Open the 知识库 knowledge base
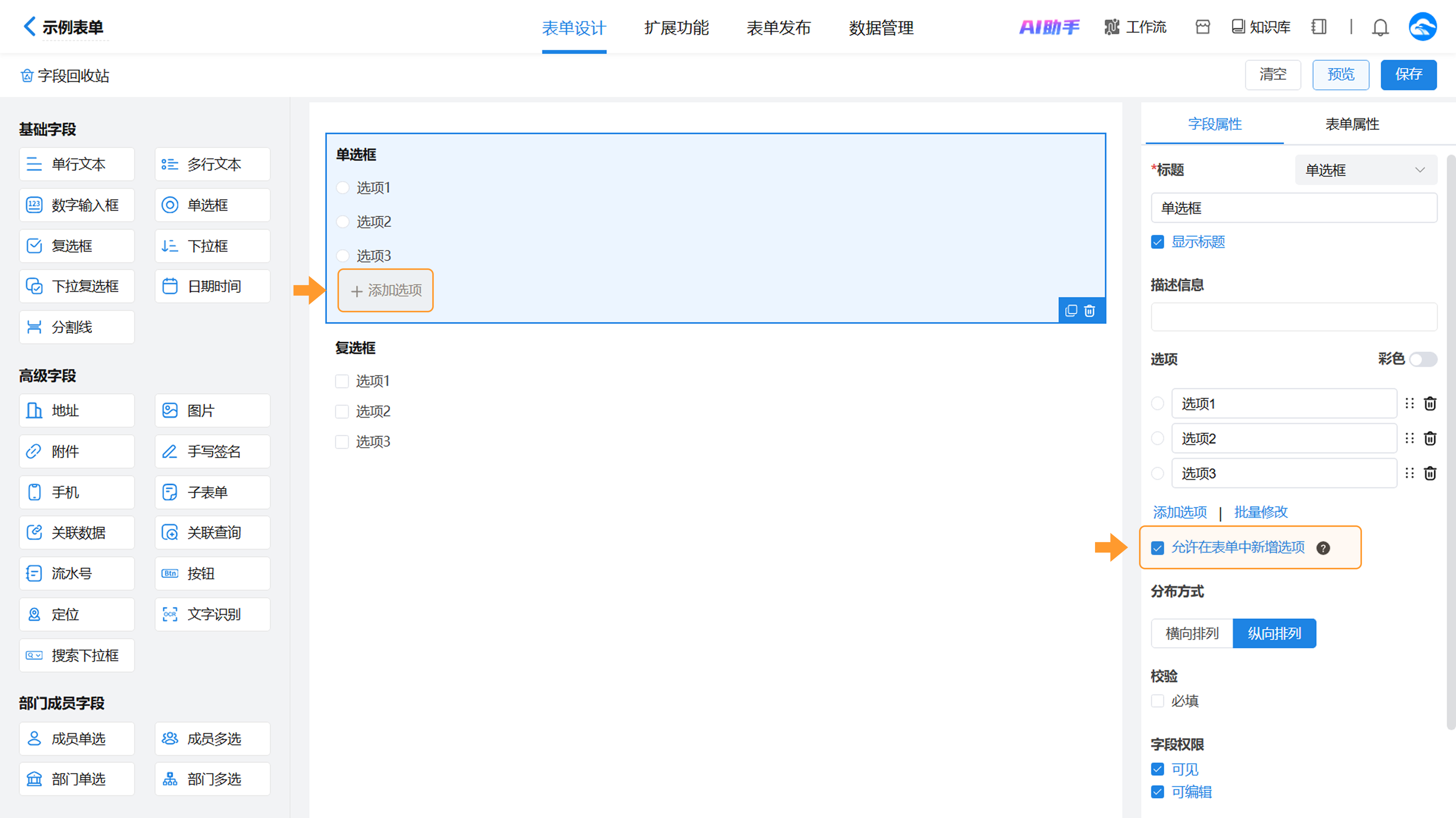Image resolution: width=1456 pixels, height=818 pixels. point(1261,27)
